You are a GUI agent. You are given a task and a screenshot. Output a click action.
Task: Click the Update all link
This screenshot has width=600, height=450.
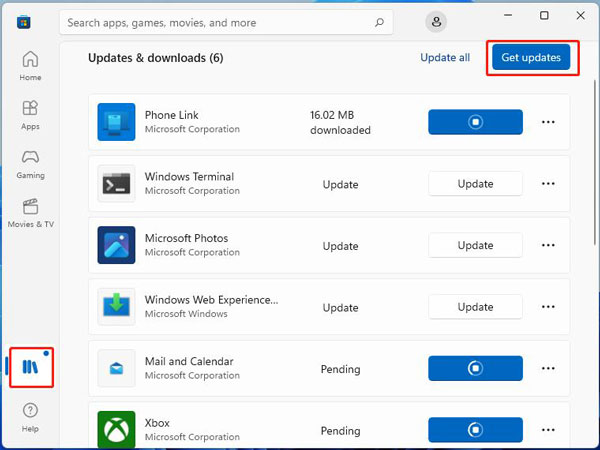(x=445, y=57)
